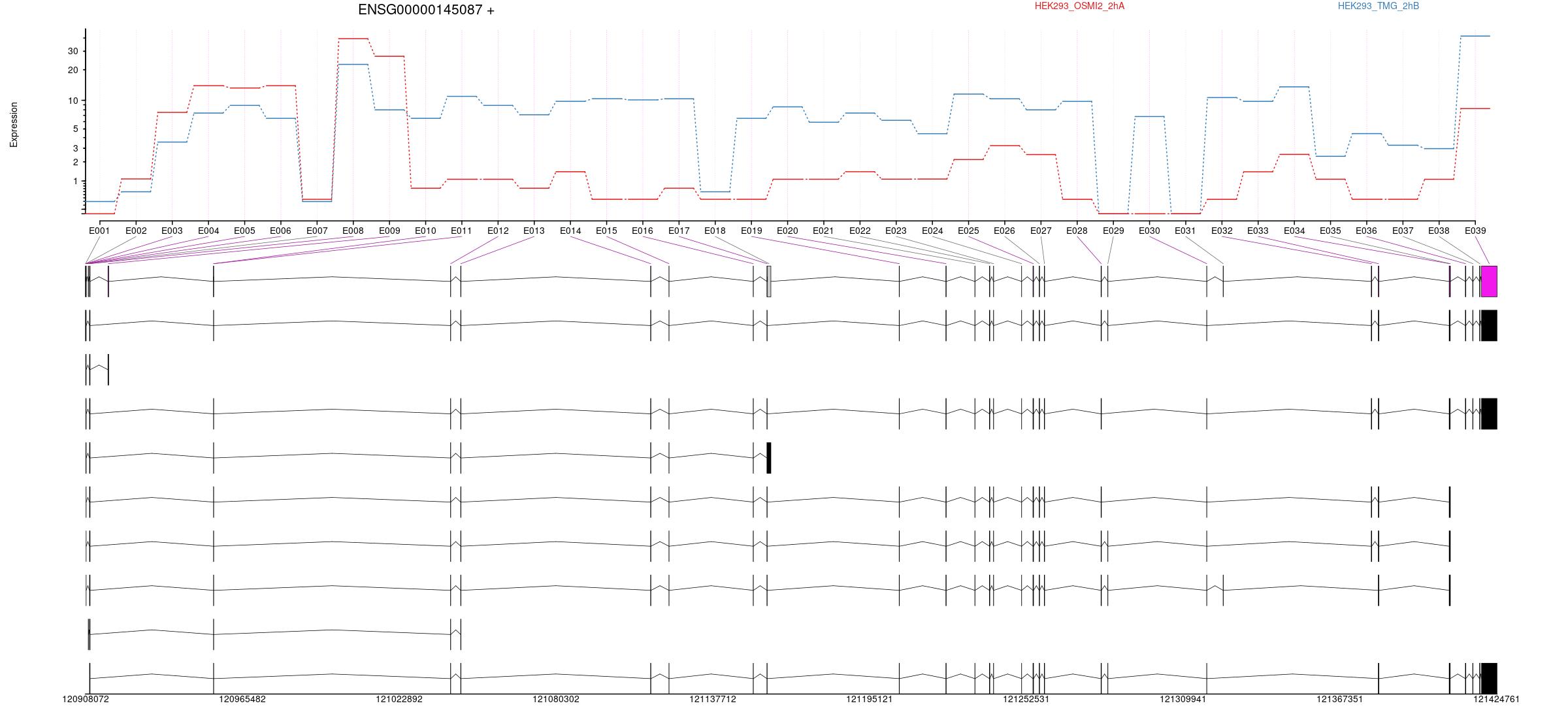Click exon label E008

(353, 231)
